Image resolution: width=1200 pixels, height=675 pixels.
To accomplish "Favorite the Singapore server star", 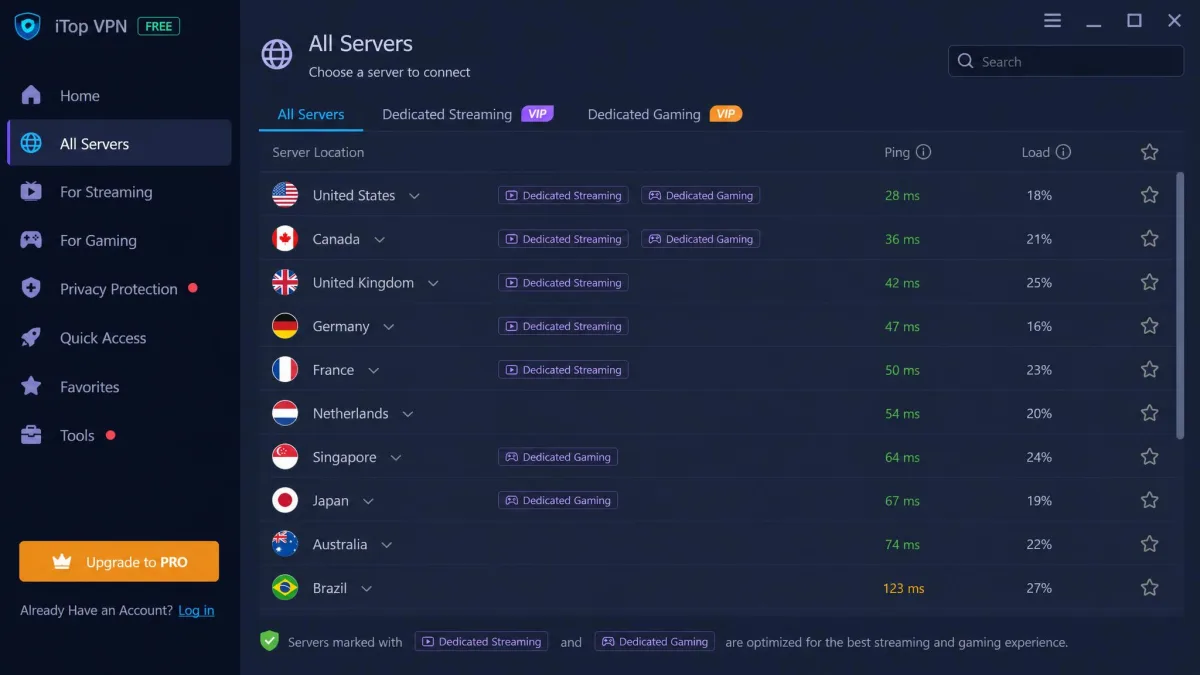I will pyautogui.click(x=1150, y=457).
